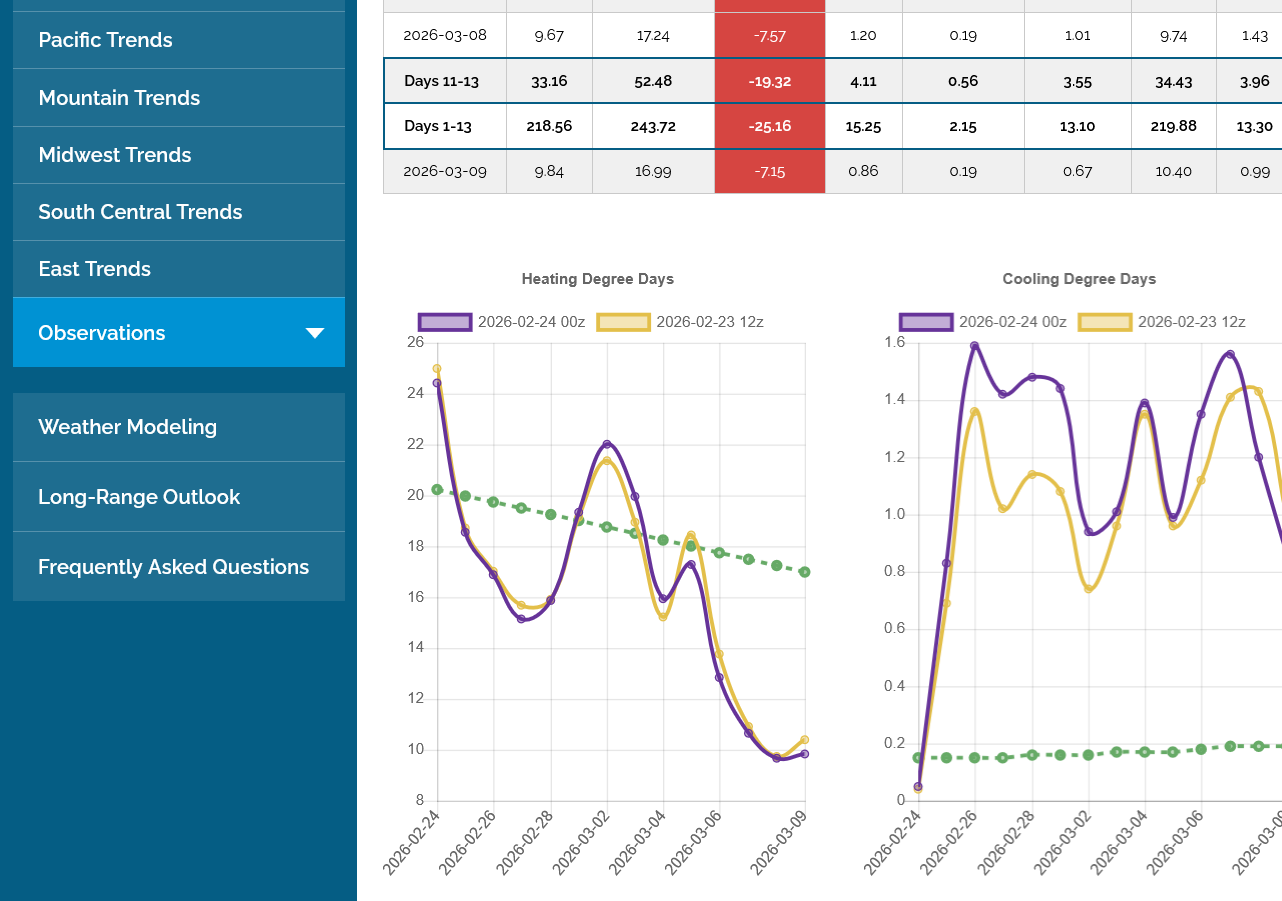Click the red -25.16 difference cell
The height and width of the screenshot is (901, 1282).
pyautogui.click(x=769, y=126)
